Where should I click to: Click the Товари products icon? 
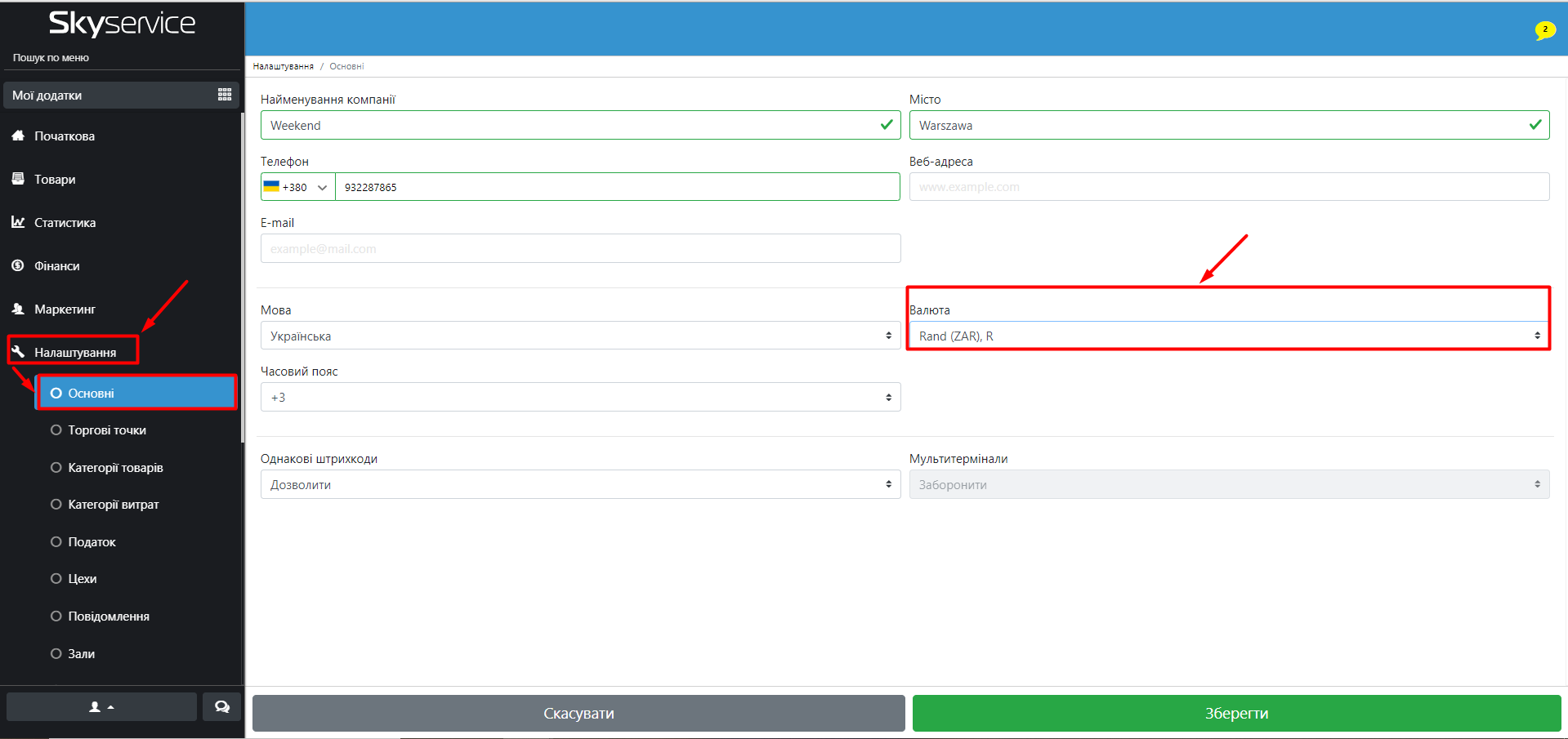tap(18, 179)
